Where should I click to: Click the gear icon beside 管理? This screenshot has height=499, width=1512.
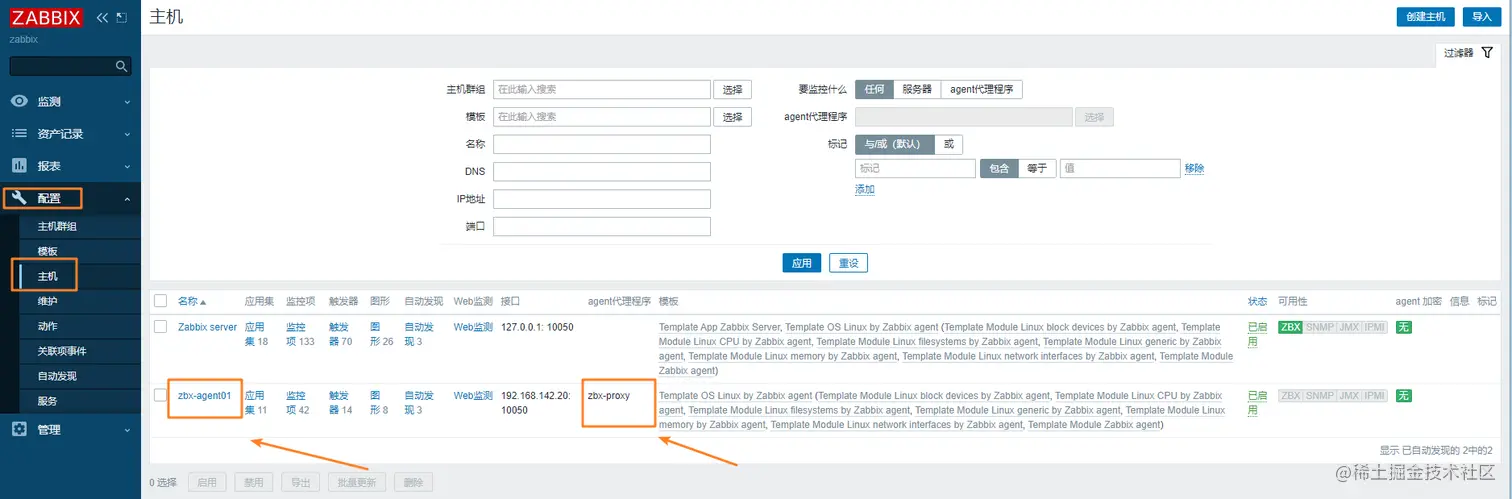pos(19,429)
